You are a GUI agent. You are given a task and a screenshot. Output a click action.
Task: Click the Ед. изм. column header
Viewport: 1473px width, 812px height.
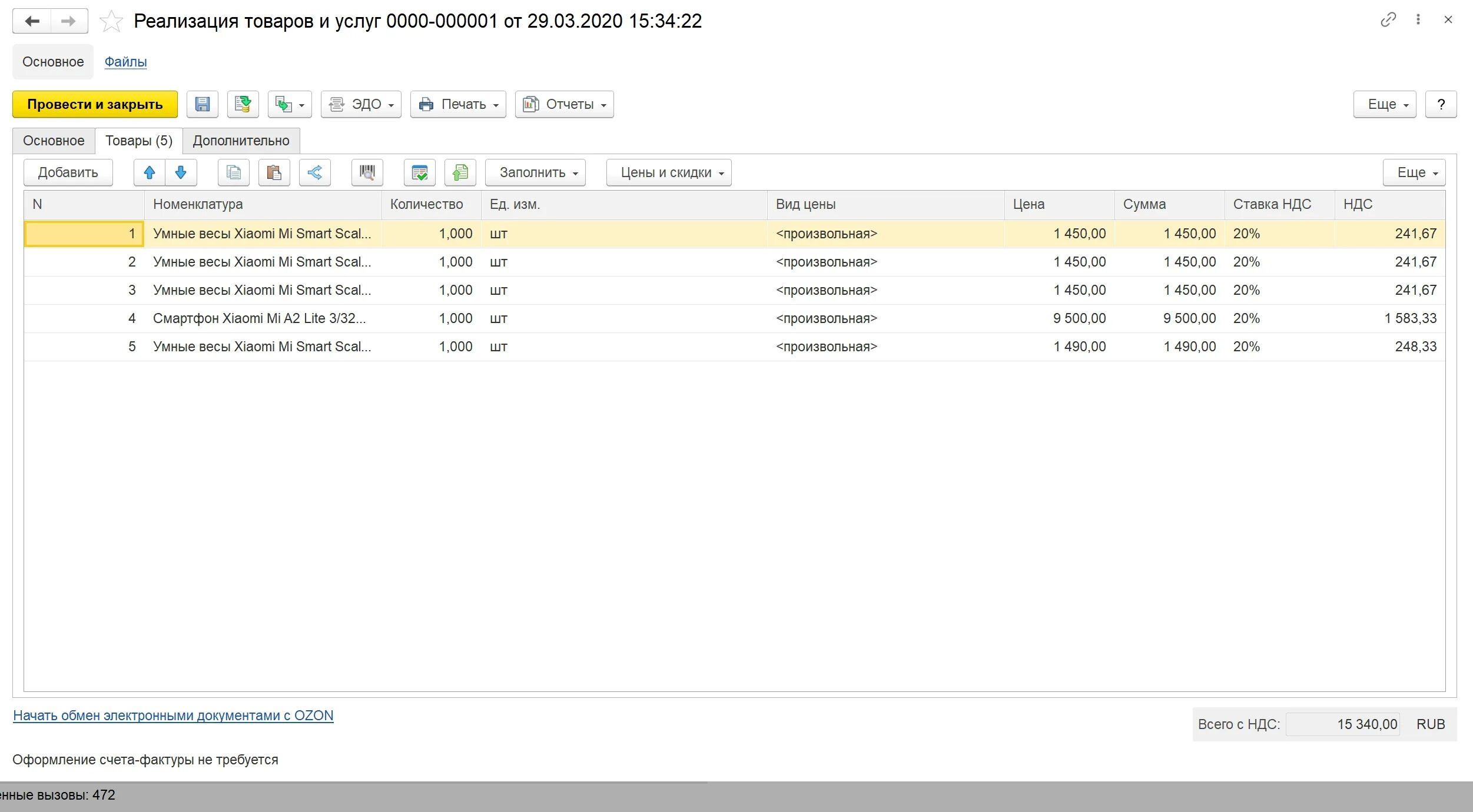[x=624, y=205]
